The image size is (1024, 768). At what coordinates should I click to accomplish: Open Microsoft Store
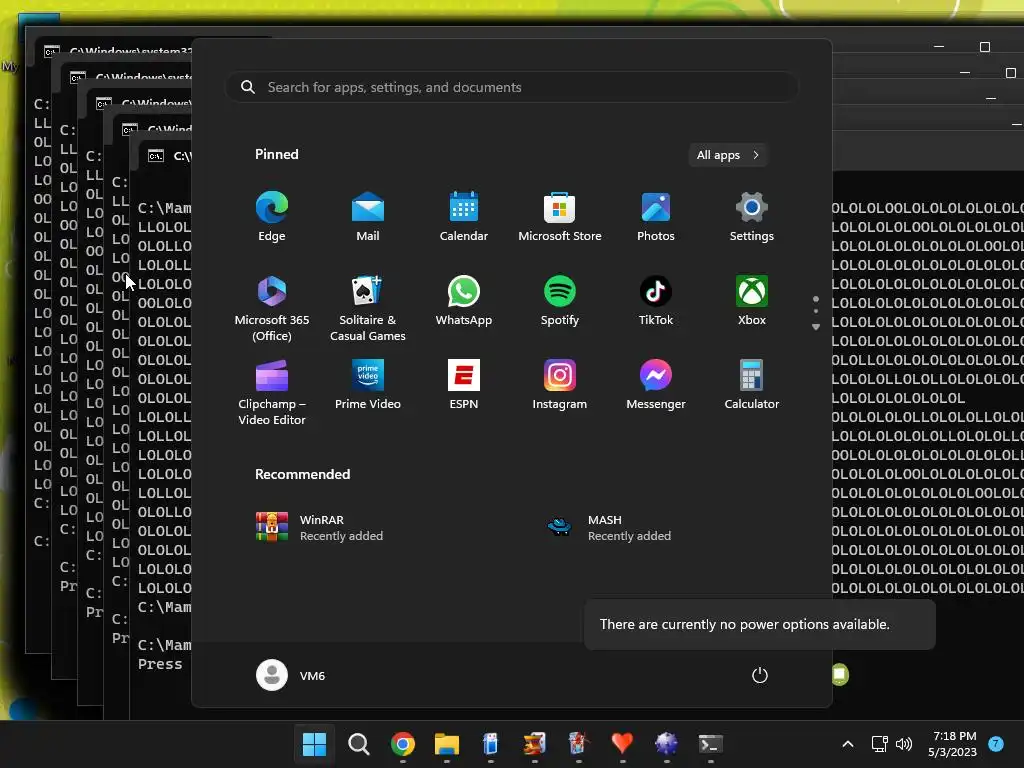(560, 217)
